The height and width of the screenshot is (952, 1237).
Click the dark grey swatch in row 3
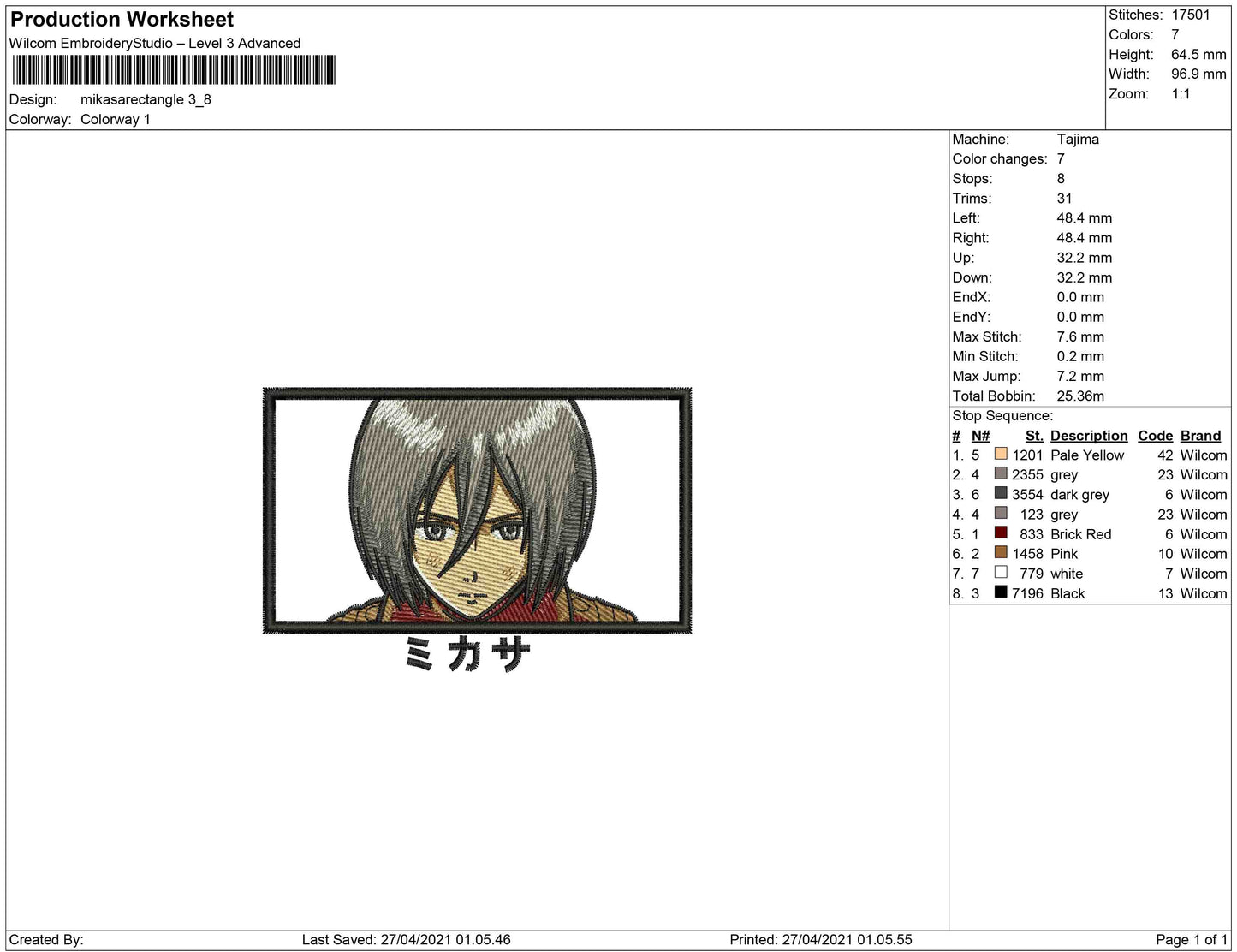(x=1002, y=494)
